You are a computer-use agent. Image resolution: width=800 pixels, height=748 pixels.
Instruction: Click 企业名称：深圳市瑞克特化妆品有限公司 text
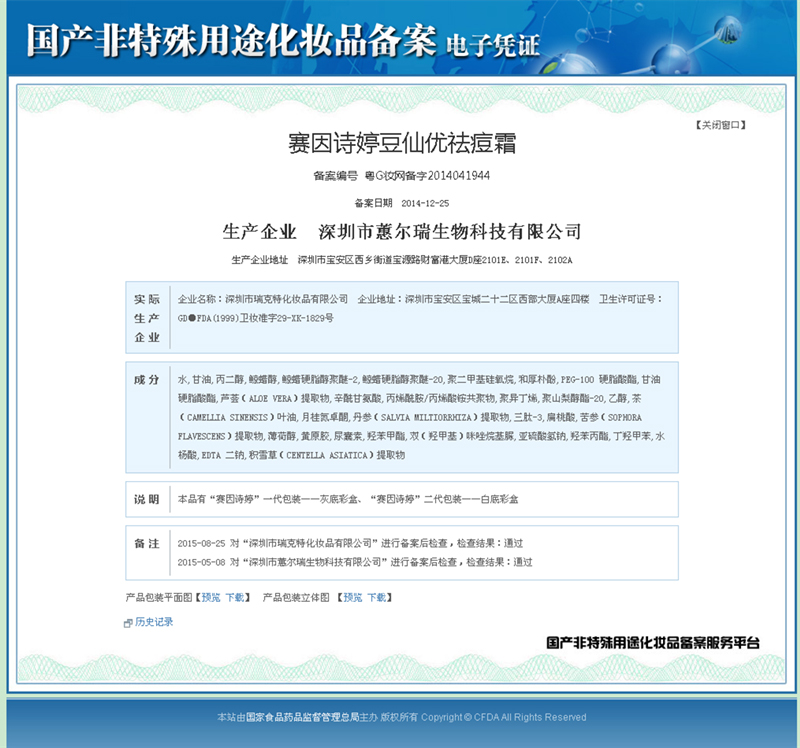[263, 299]
